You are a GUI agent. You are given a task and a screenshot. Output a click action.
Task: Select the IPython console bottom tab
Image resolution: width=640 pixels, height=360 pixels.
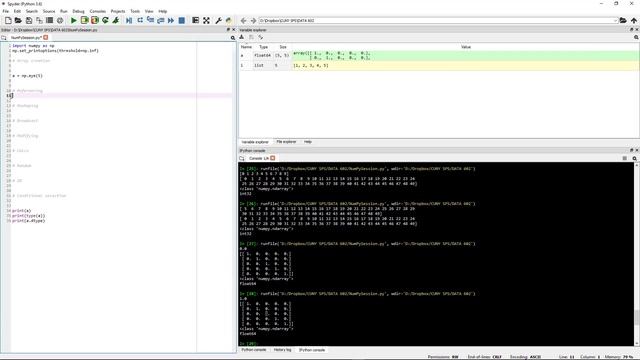pyautogui.click(x=312, y=350)
